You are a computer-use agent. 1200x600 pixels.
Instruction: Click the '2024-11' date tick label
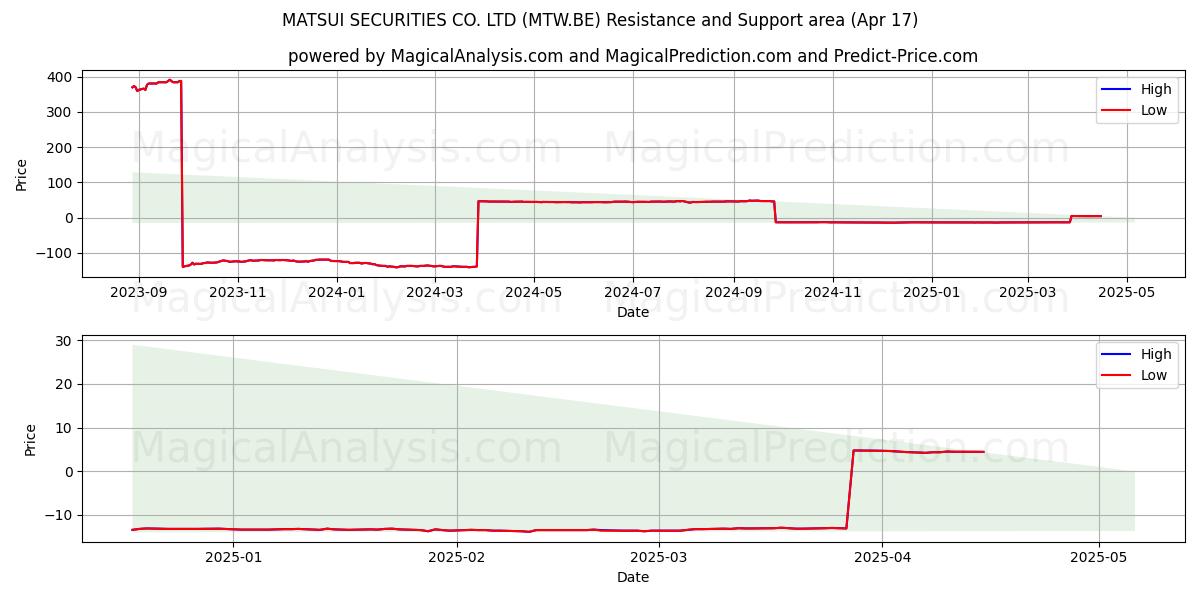(833, 292)
